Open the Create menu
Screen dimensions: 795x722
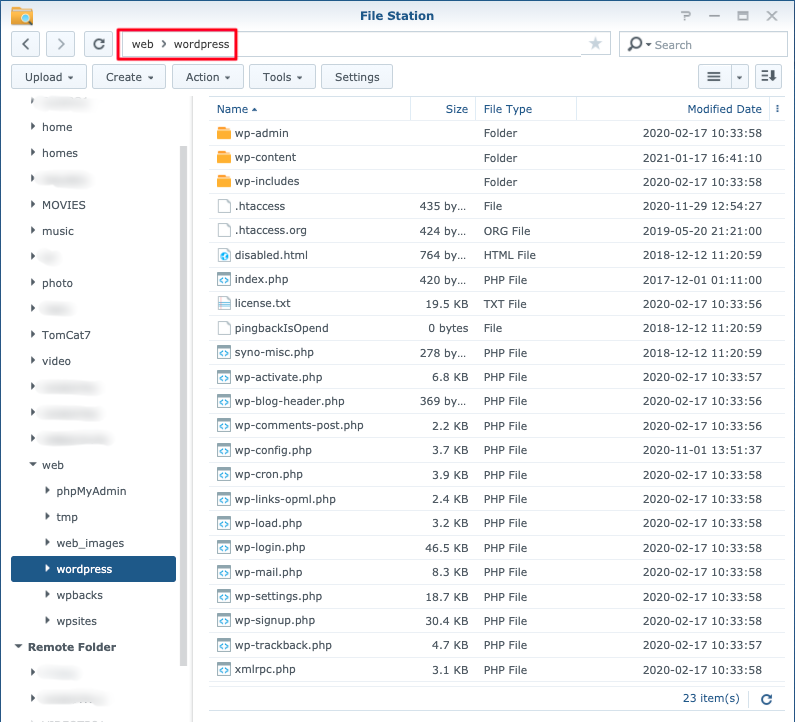pyautogui.click(x=129, y=77)
